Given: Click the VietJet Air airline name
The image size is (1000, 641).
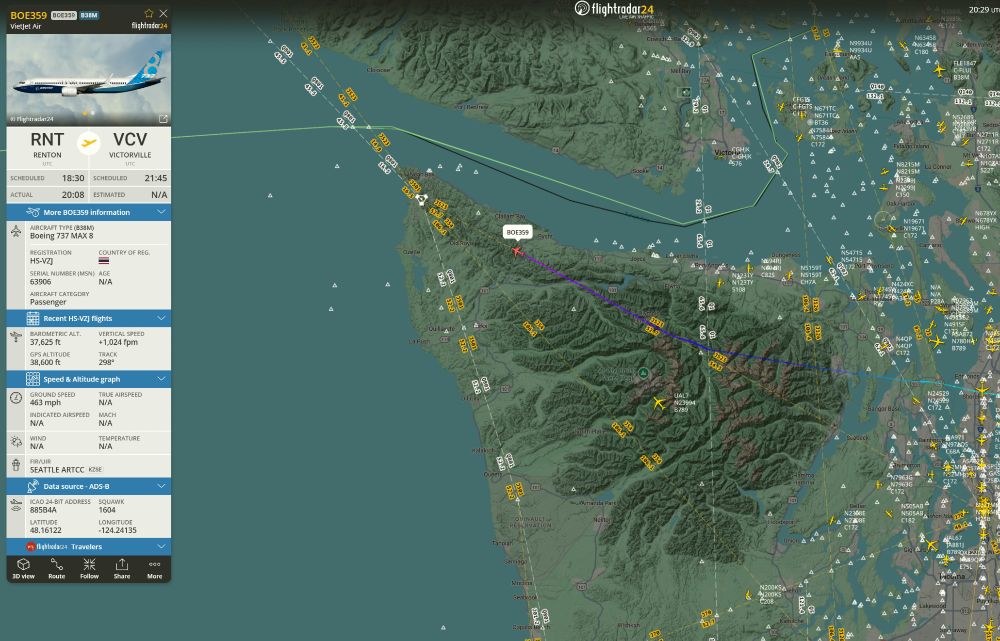Looking at the screenshot, I should pos(26,27).
